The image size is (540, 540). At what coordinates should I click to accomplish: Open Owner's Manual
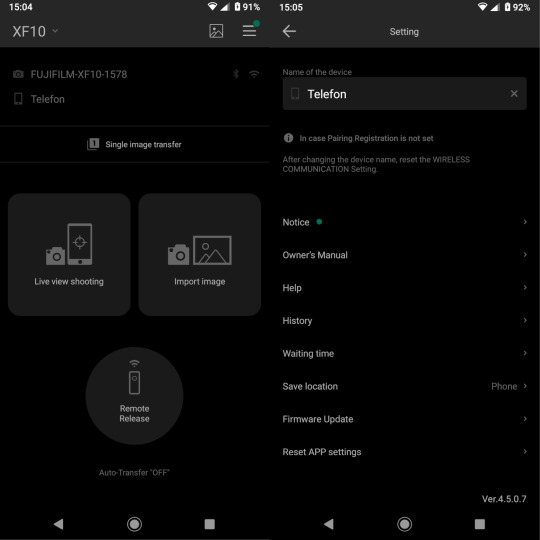[x=404, y=255]
